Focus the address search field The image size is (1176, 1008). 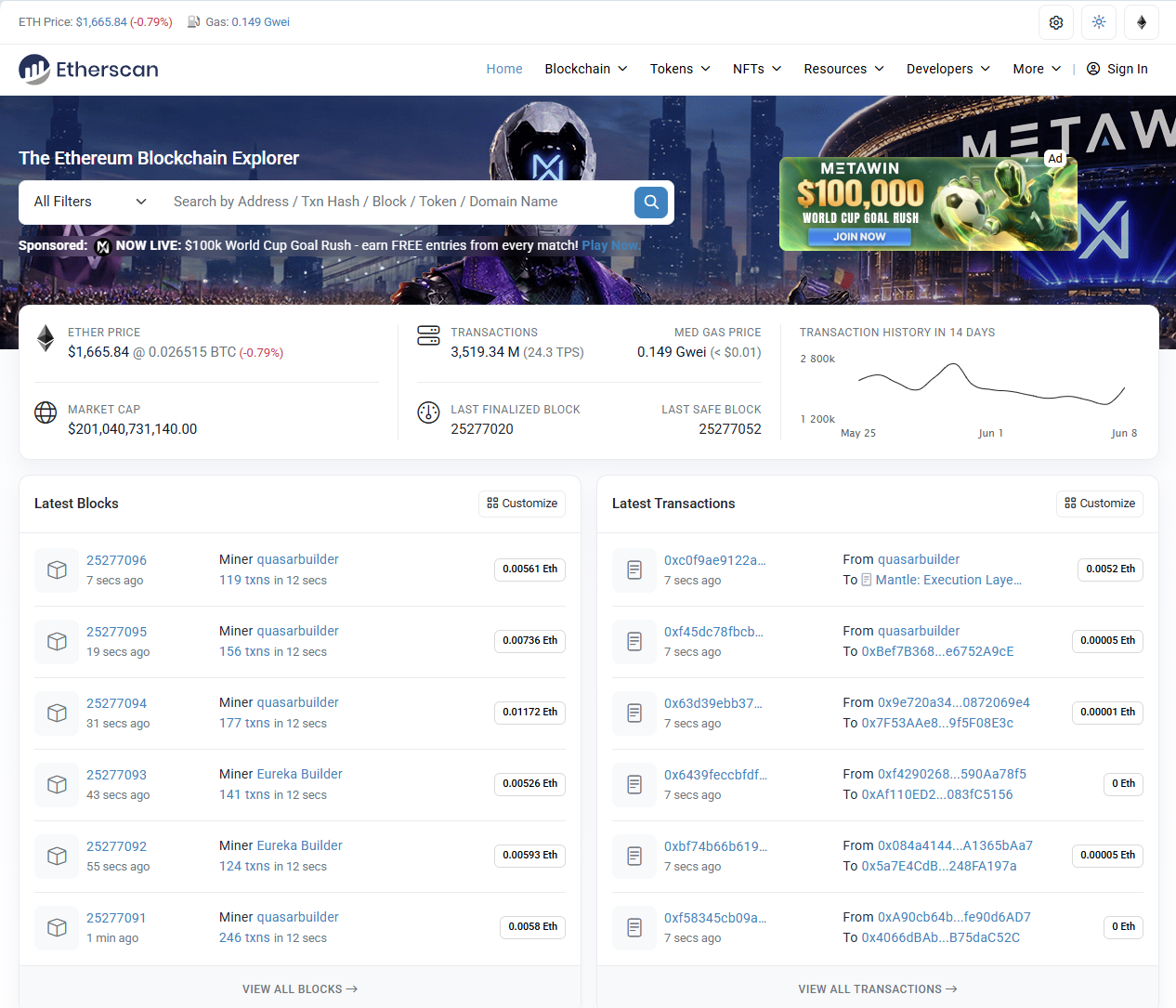[398, 202]
